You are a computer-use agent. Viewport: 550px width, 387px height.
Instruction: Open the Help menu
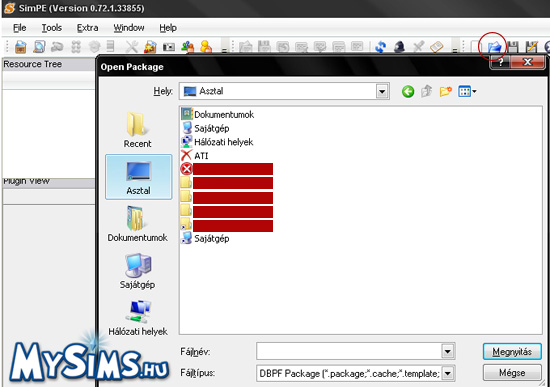[x=168, y=28]
